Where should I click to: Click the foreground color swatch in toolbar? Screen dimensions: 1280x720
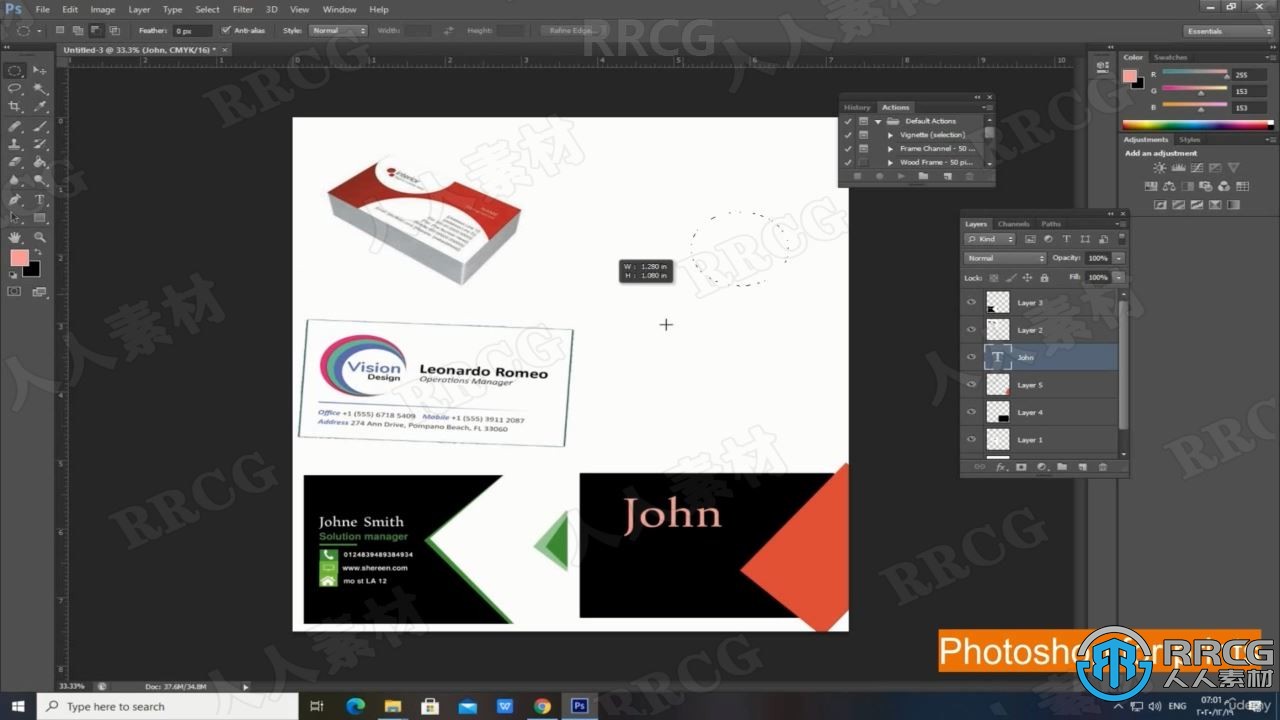tap(19, 258)
